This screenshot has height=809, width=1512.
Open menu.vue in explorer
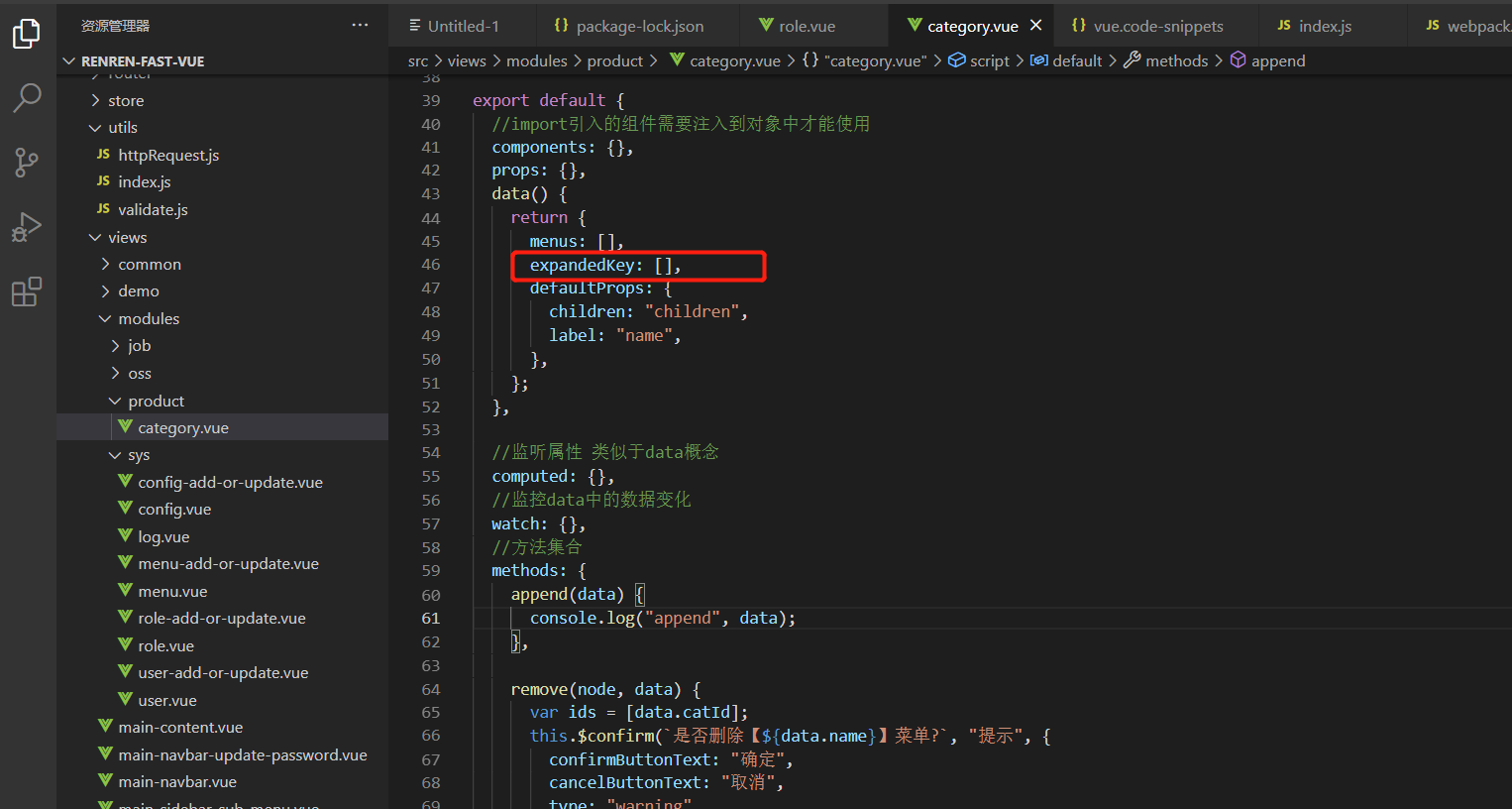(x=222, y=591)
